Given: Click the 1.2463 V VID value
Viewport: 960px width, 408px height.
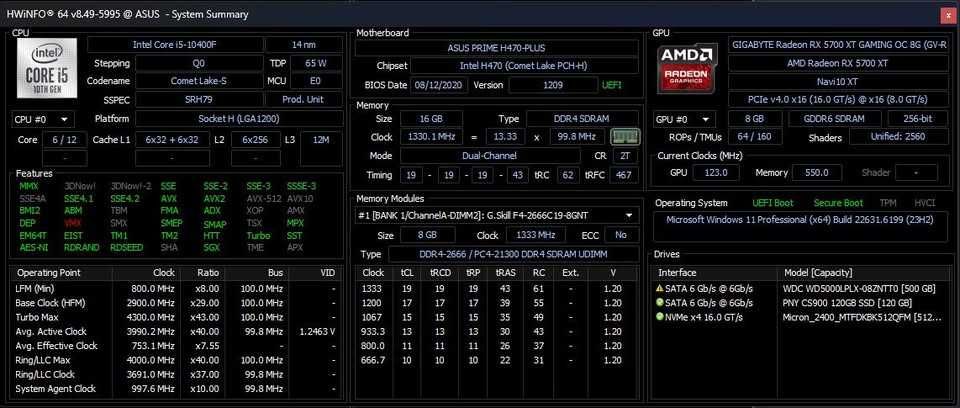Looking at the screenshot, I should click(316, 331).
